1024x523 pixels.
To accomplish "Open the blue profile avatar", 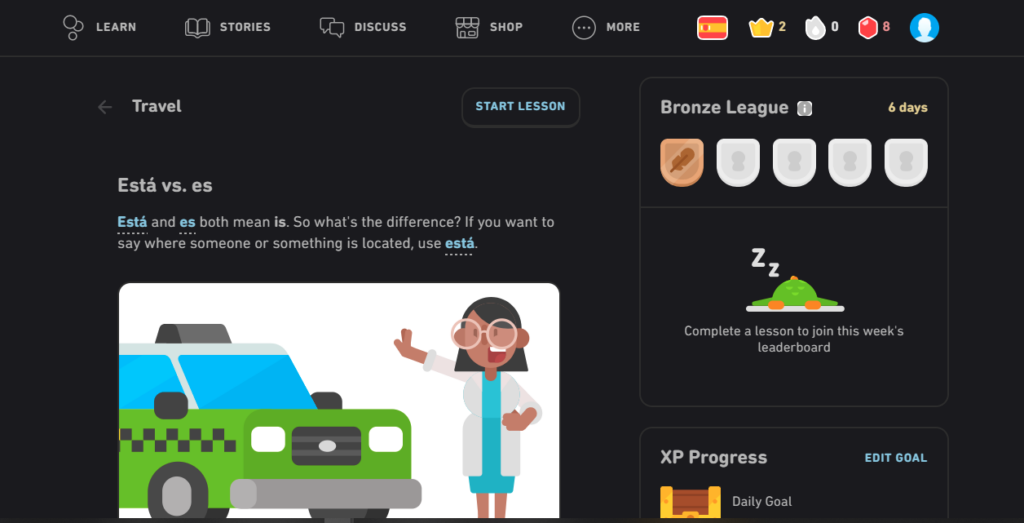I will [x=924, y=27].
